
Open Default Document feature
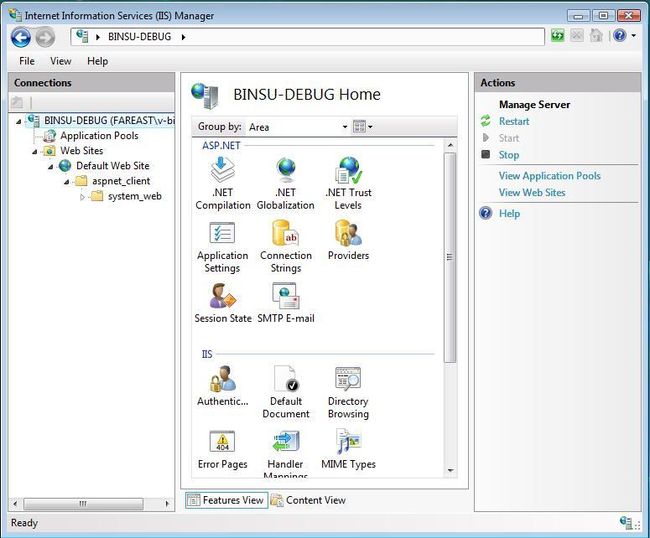pos(286,392)
